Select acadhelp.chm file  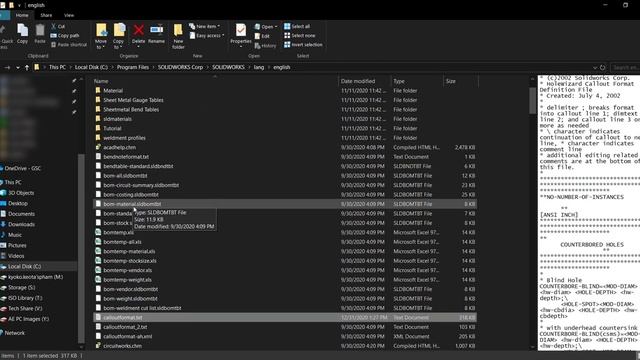[x=119, y=147]
